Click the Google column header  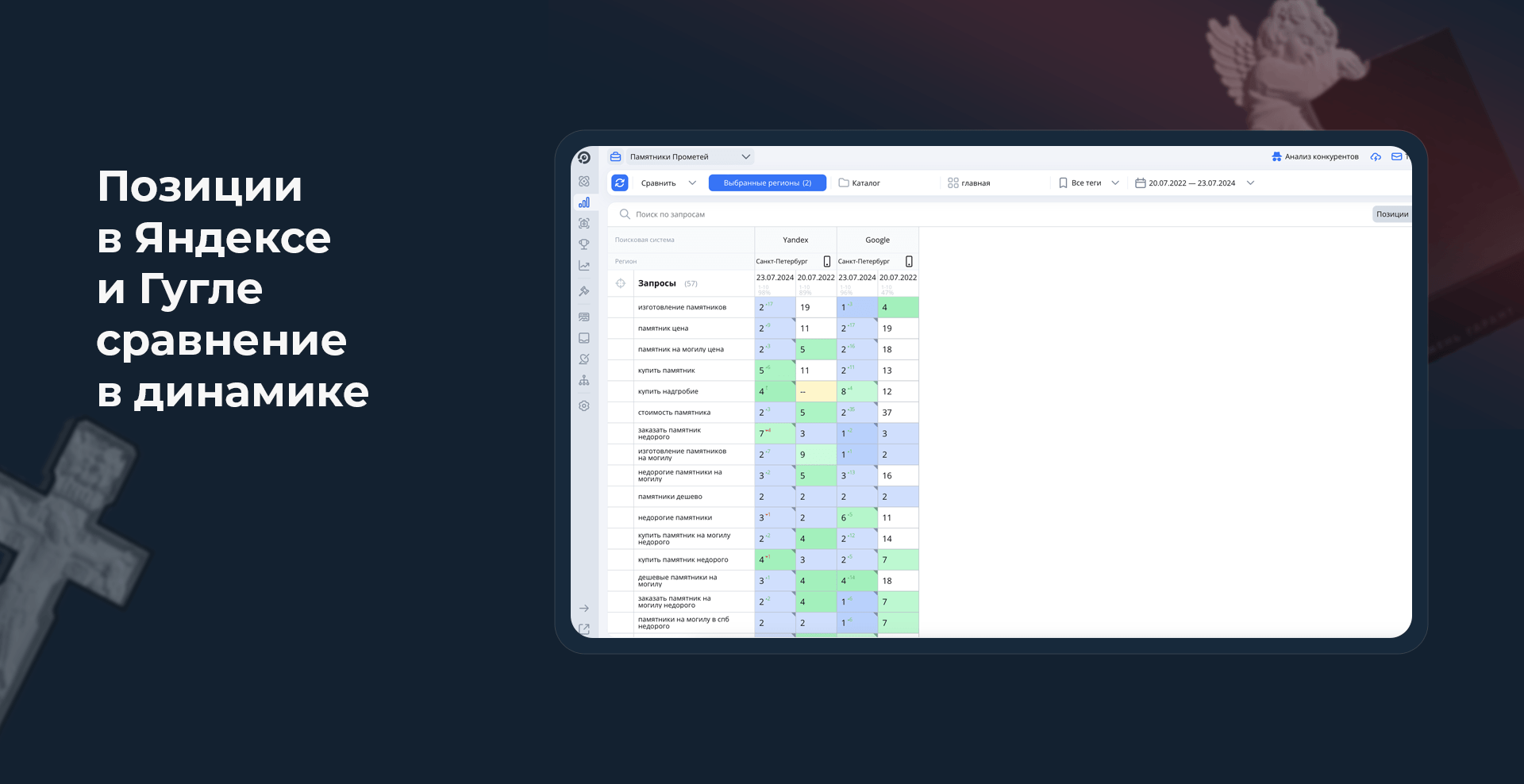tap(878, 240)
